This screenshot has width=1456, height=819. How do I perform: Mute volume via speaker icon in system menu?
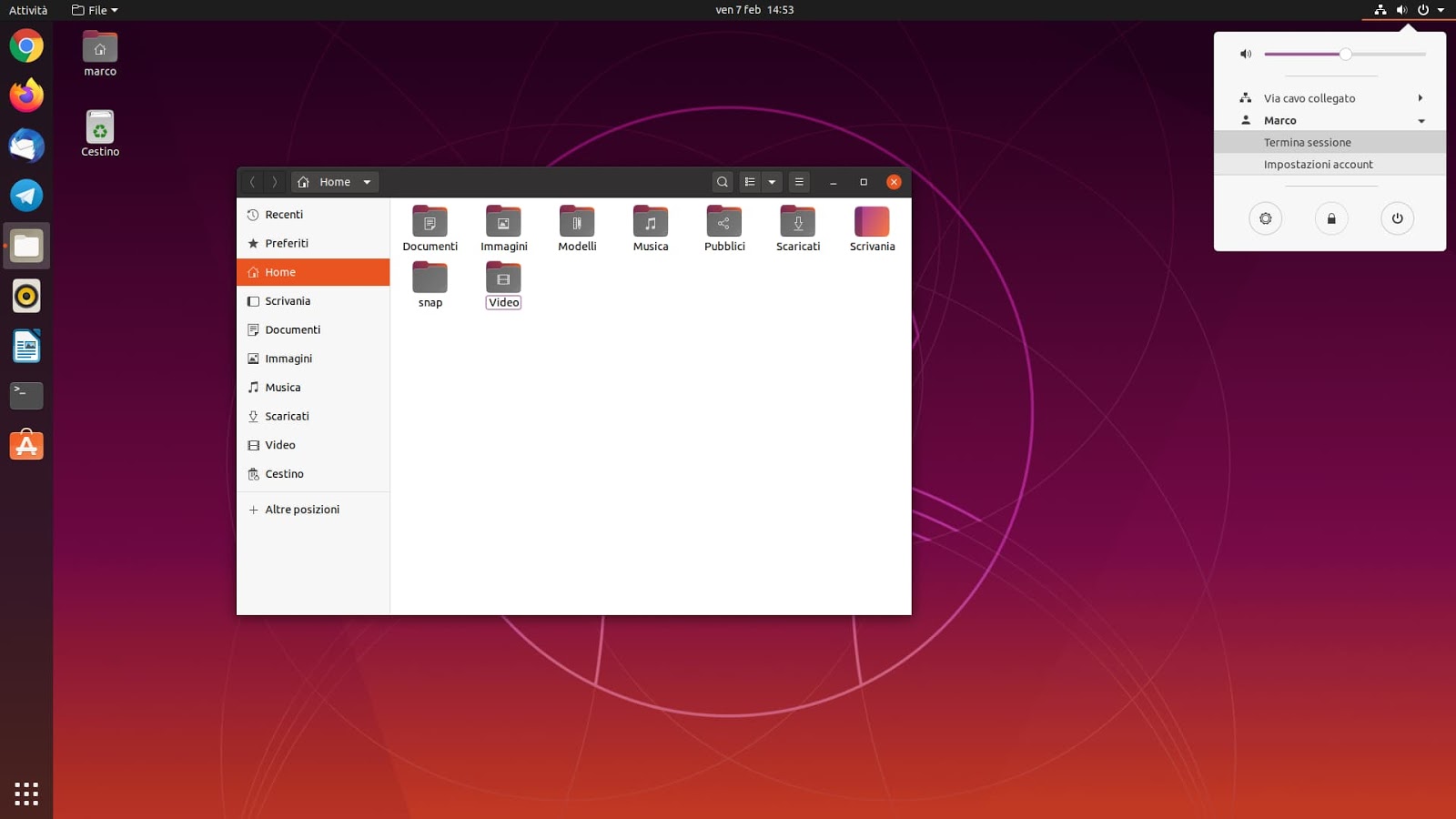point(1246,55)
